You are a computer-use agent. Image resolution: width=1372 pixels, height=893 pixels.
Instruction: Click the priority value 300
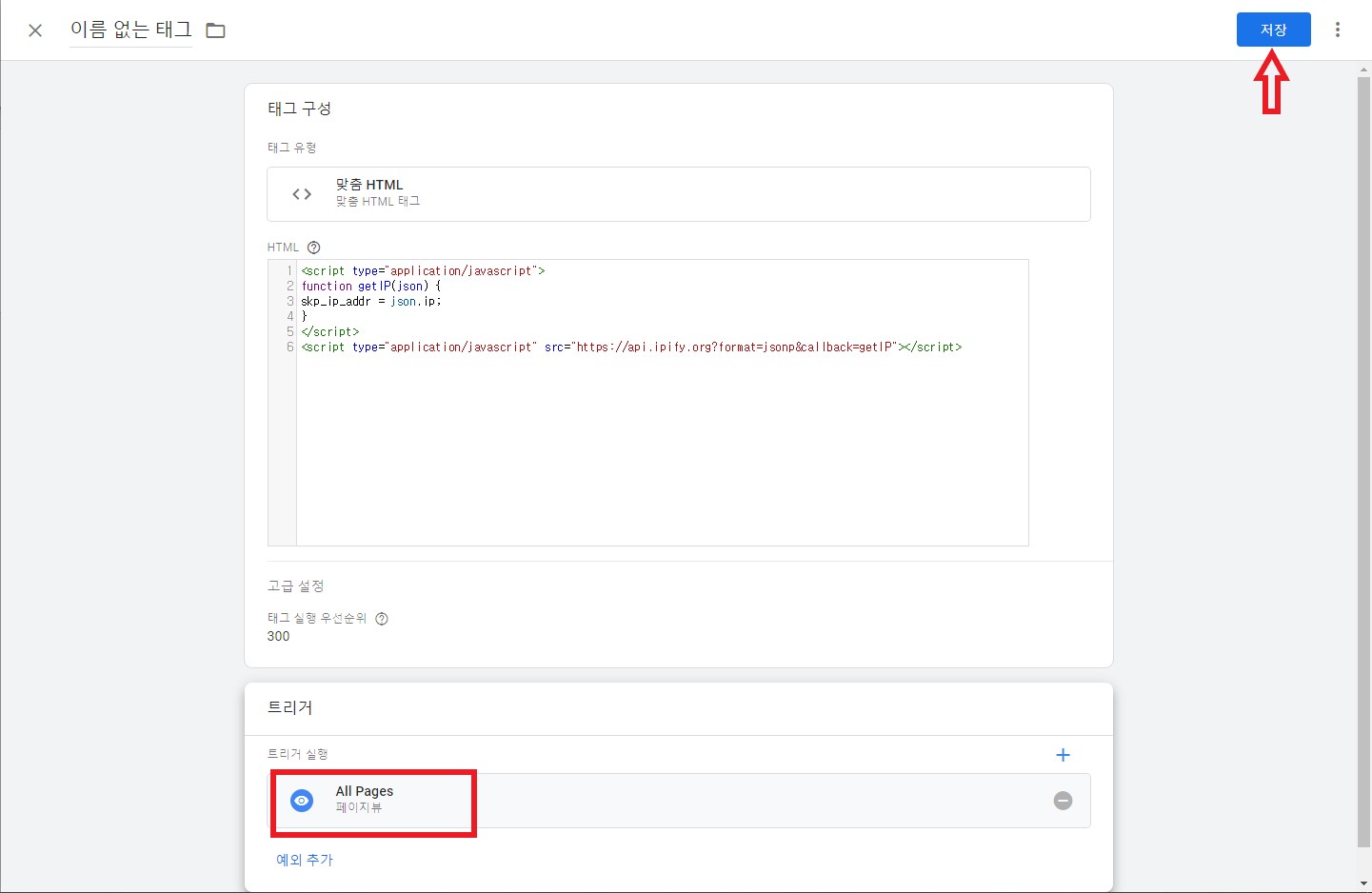pyautogui.click(x=278, y=636)
